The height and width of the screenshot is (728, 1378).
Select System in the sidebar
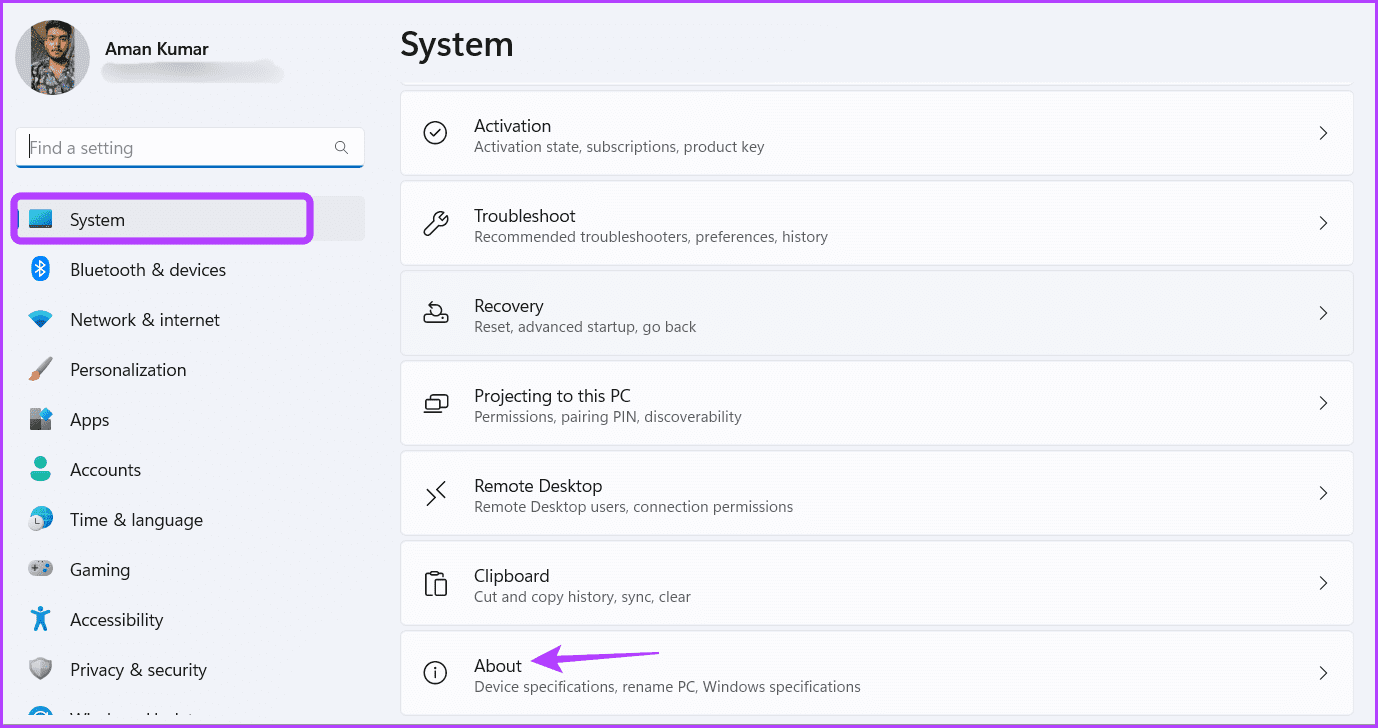click(190, 219)
